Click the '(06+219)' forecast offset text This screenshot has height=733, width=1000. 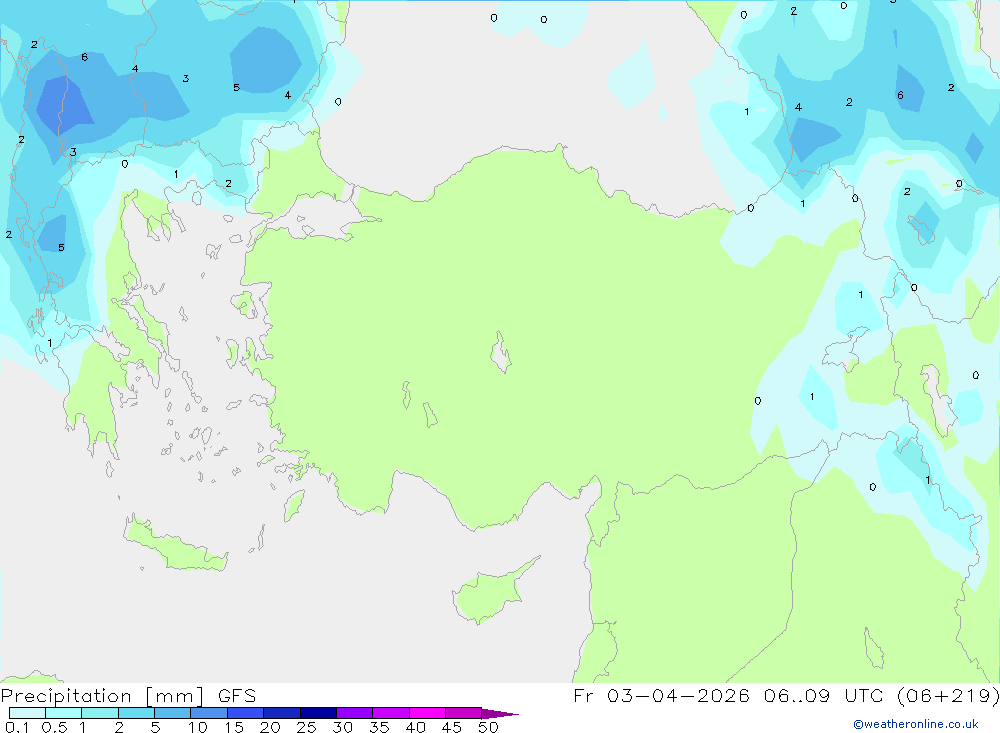[x=948, y=696]
